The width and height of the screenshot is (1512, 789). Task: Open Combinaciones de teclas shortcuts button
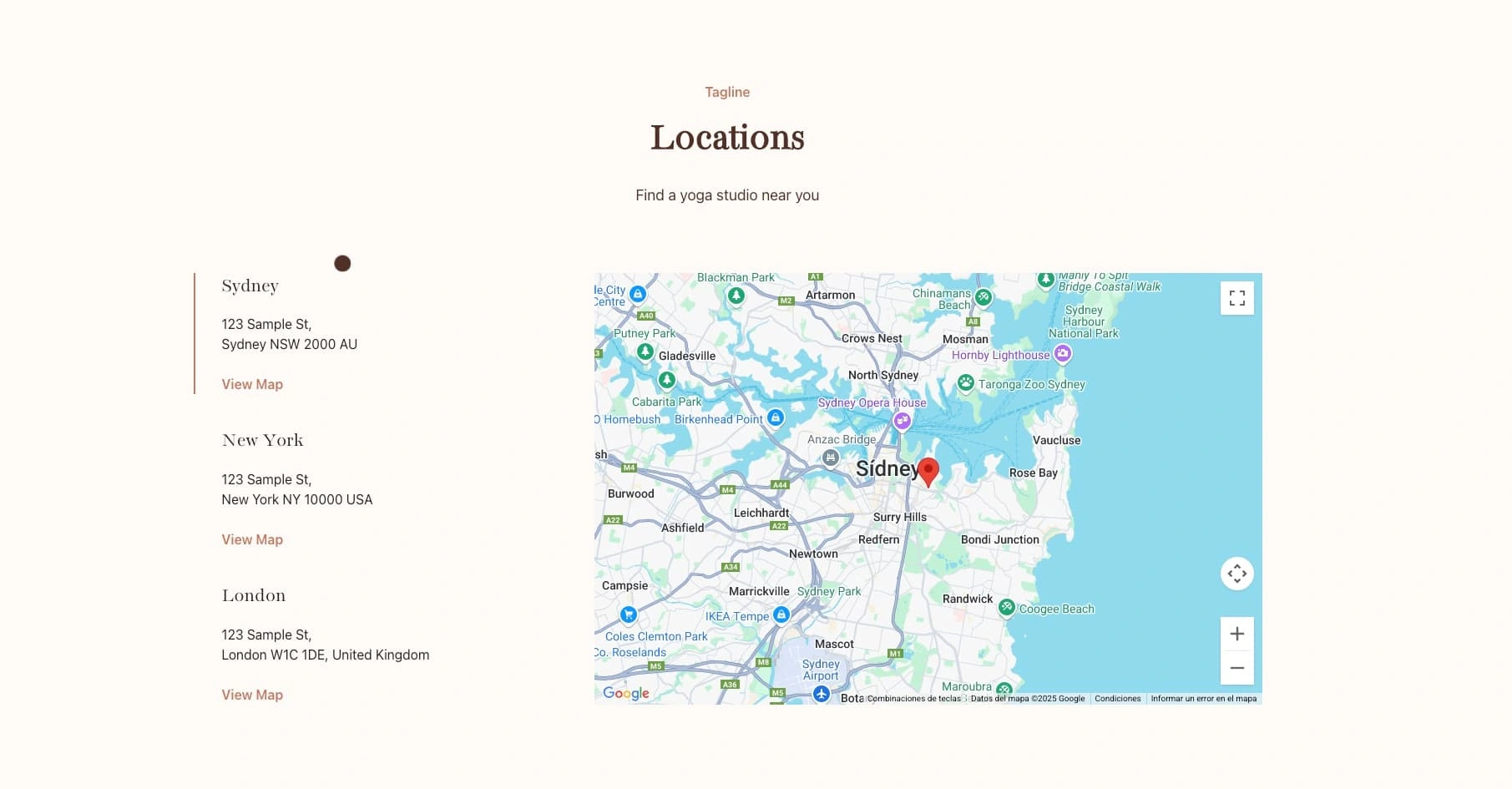914,699
